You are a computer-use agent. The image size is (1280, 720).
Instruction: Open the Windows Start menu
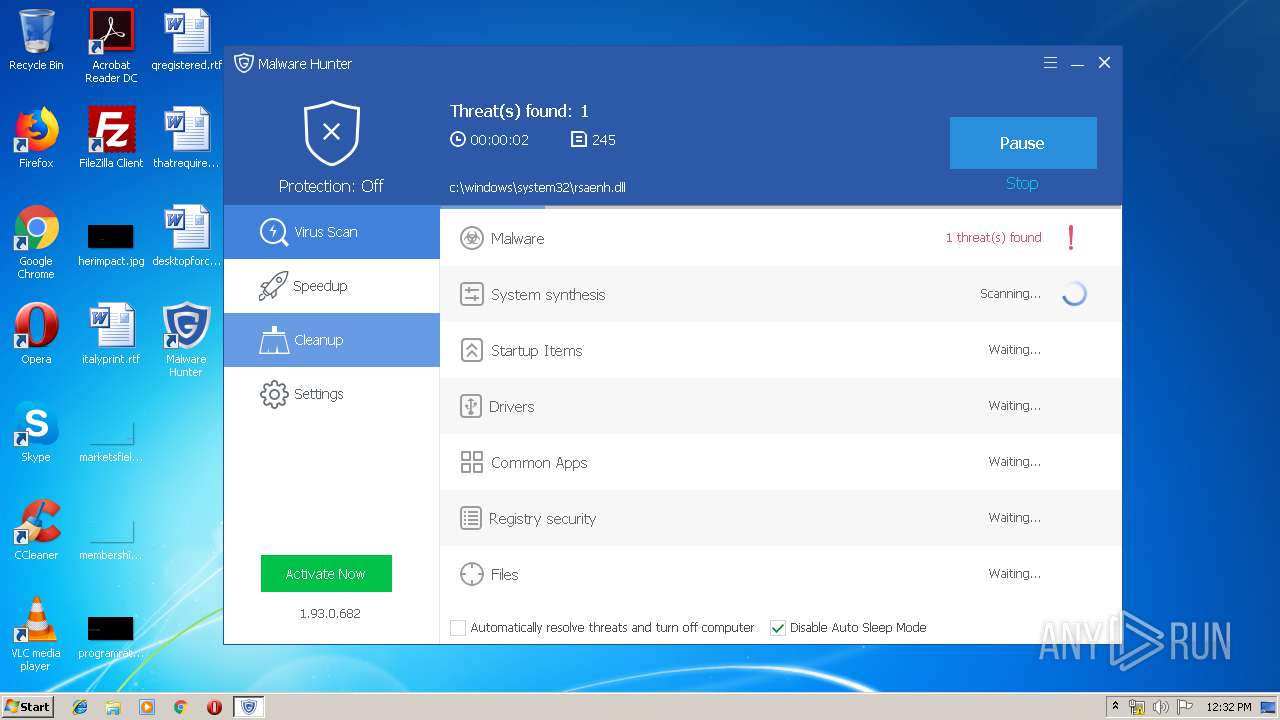(x=28, y=707)
